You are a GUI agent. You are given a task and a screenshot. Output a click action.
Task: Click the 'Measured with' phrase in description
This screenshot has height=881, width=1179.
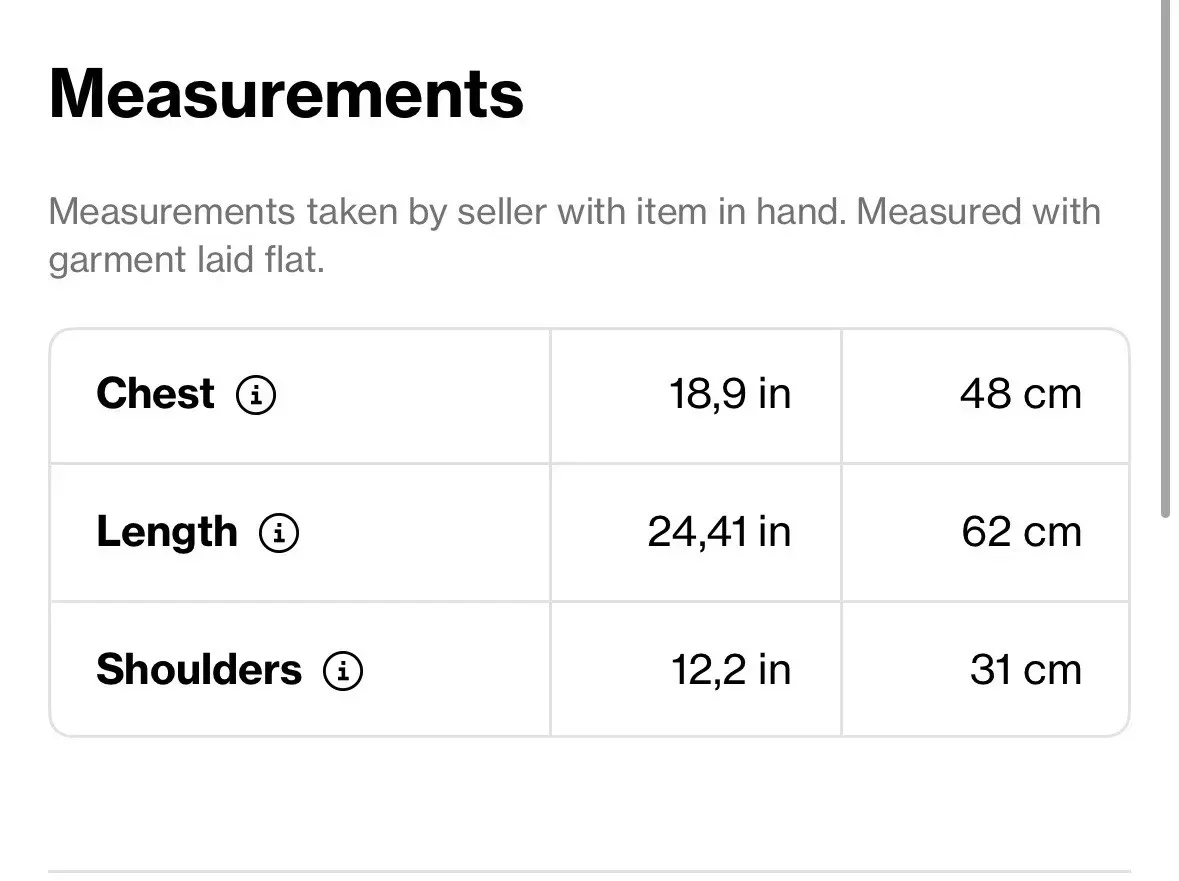(978, 211)
